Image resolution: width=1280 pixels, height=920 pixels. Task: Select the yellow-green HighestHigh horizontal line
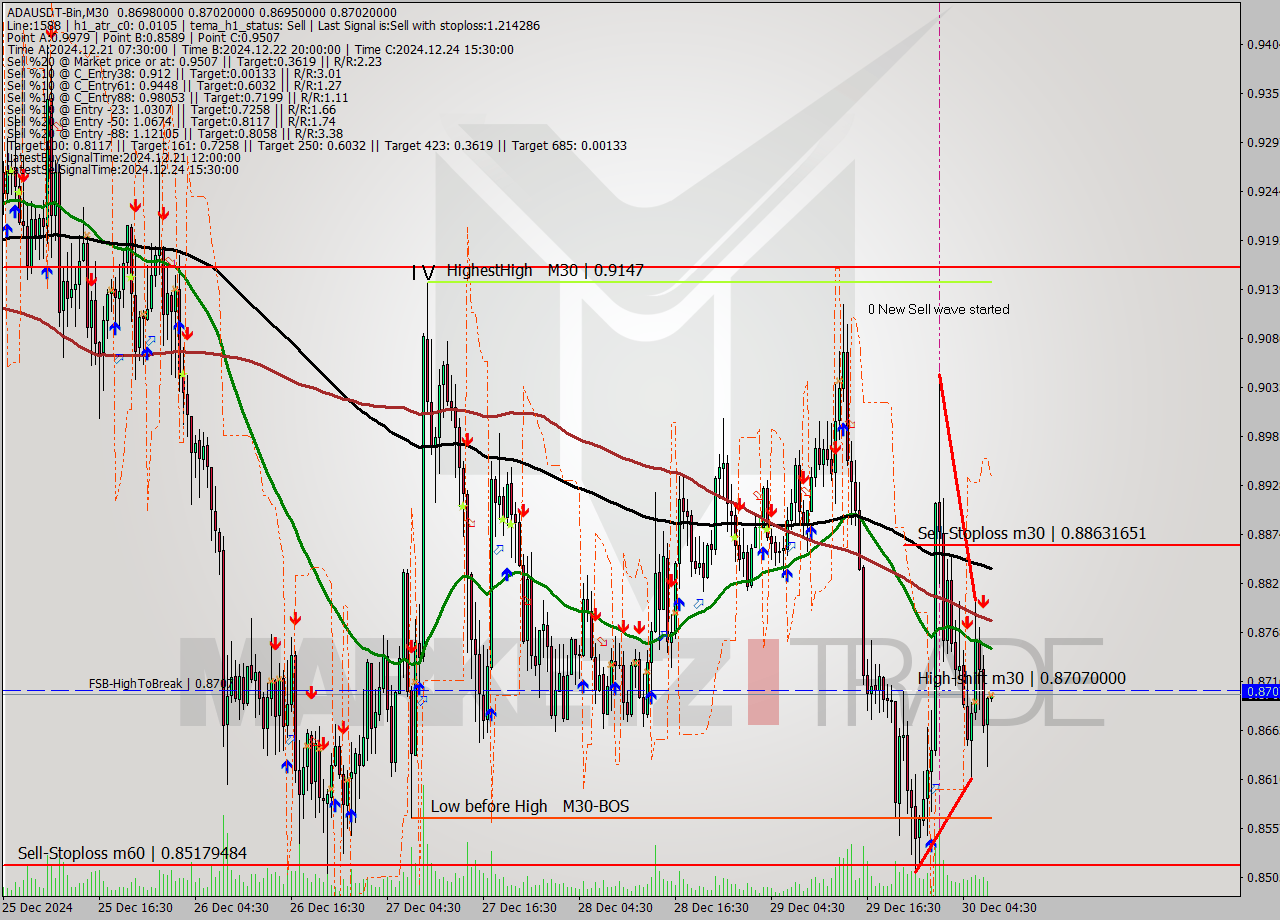[x=709, y=282]
